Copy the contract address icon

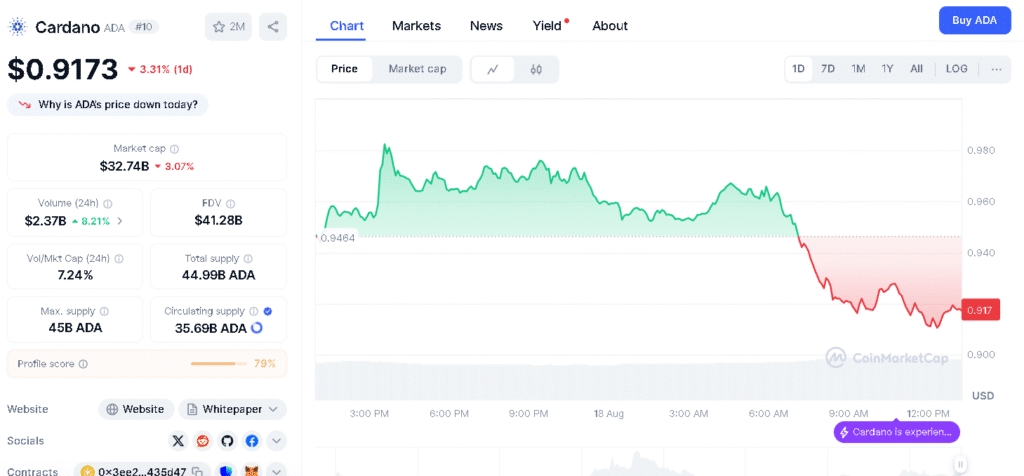pos(198,471)
